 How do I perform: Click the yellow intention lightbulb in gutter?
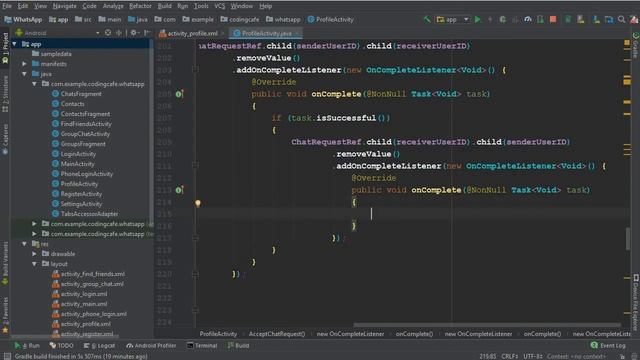pos(198,203)
